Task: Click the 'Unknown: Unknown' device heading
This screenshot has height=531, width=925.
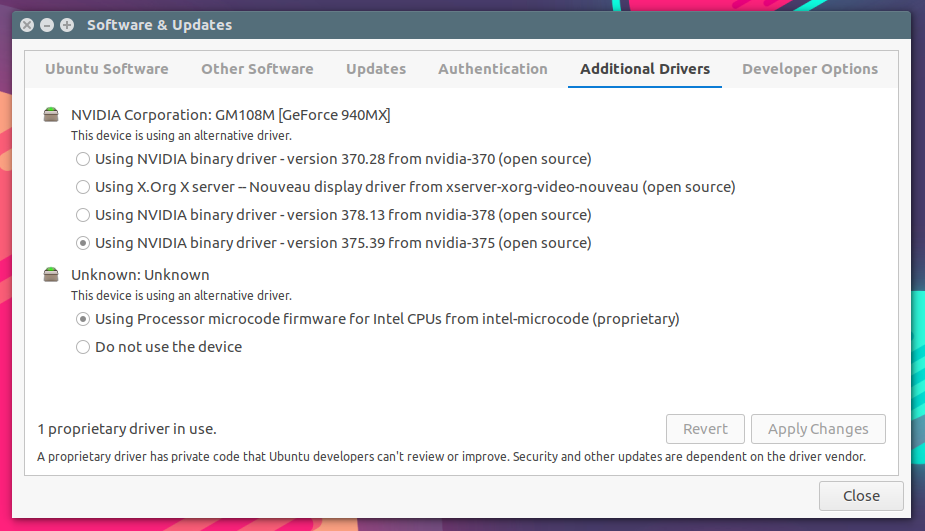Action: coord(140,275)
